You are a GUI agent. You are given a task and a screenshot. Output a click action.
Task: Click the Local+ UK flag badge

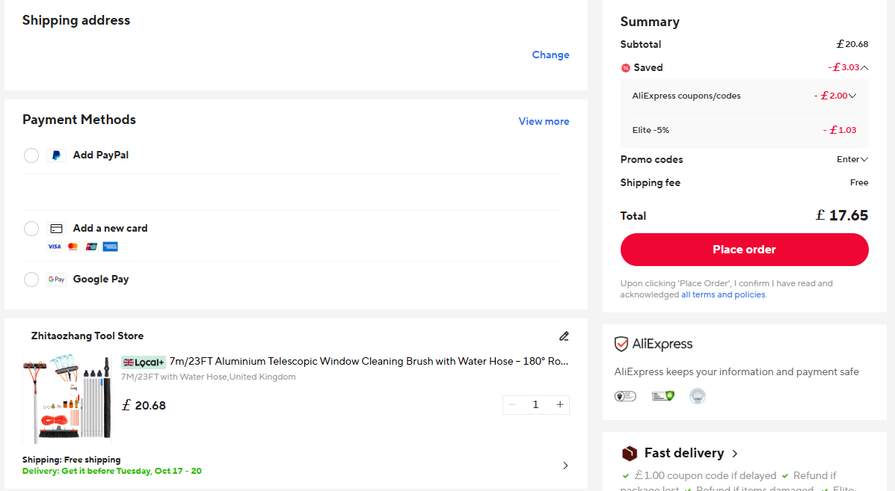pos(143,362)
